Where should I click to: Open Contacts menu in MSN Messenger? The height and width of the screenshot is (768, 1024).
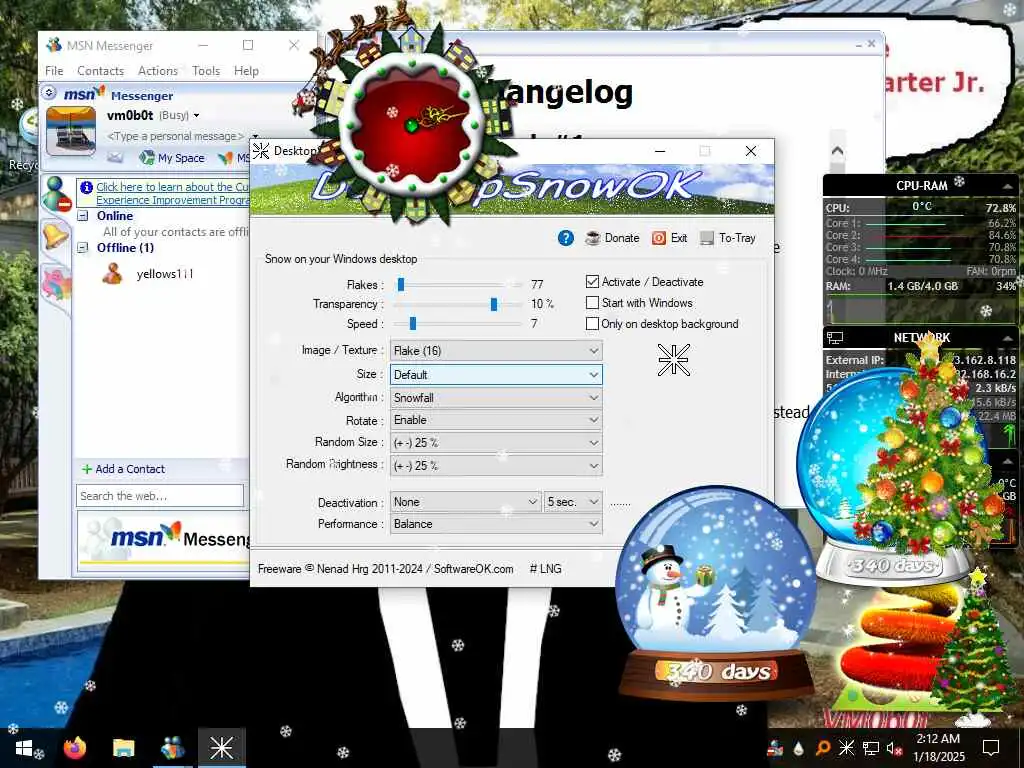click(101, 71)
